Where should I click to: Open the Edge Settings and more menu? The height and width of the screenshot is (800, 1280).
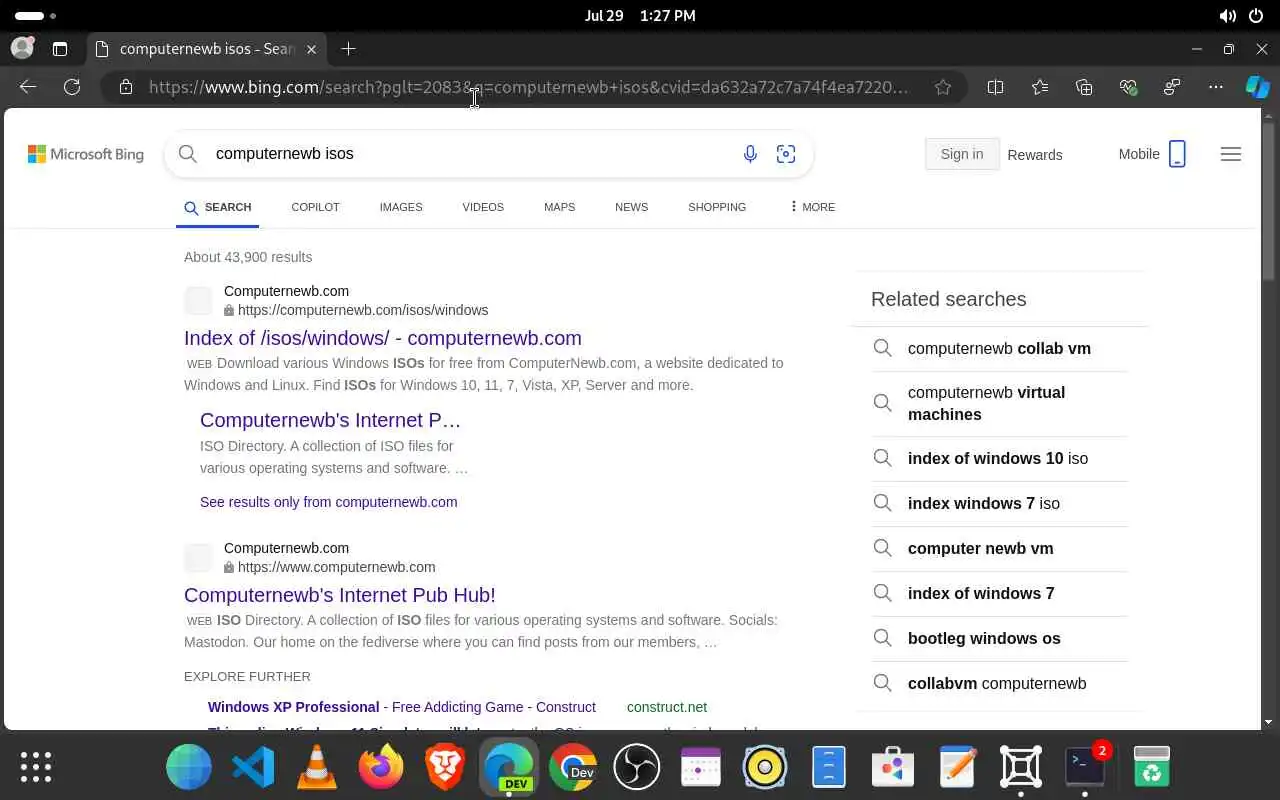pos(1216,87)
